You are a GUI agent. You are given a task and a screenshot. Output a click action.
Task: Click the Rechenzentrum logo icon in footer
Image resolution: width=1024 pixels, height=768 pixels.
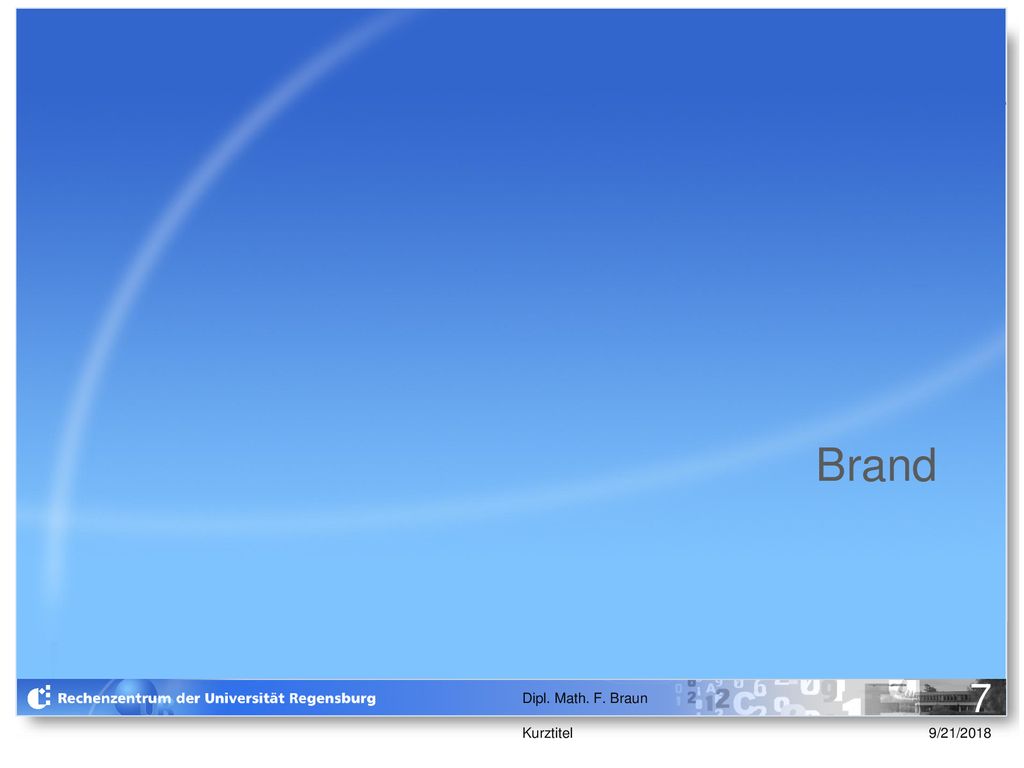point(39,697)
